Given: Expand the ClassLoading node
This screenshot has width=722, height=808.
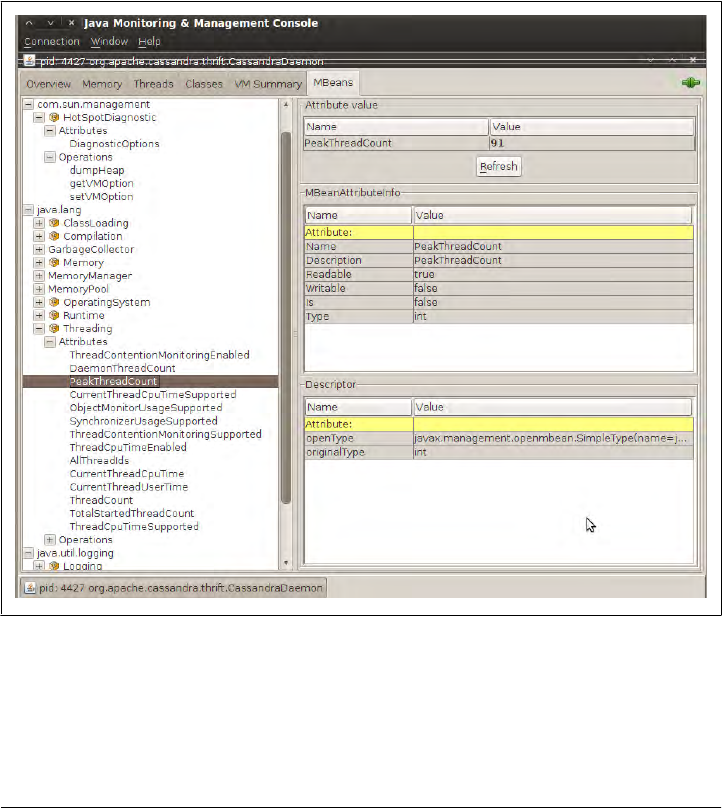Looking at the screenshot, I should (x=39, y=223).
